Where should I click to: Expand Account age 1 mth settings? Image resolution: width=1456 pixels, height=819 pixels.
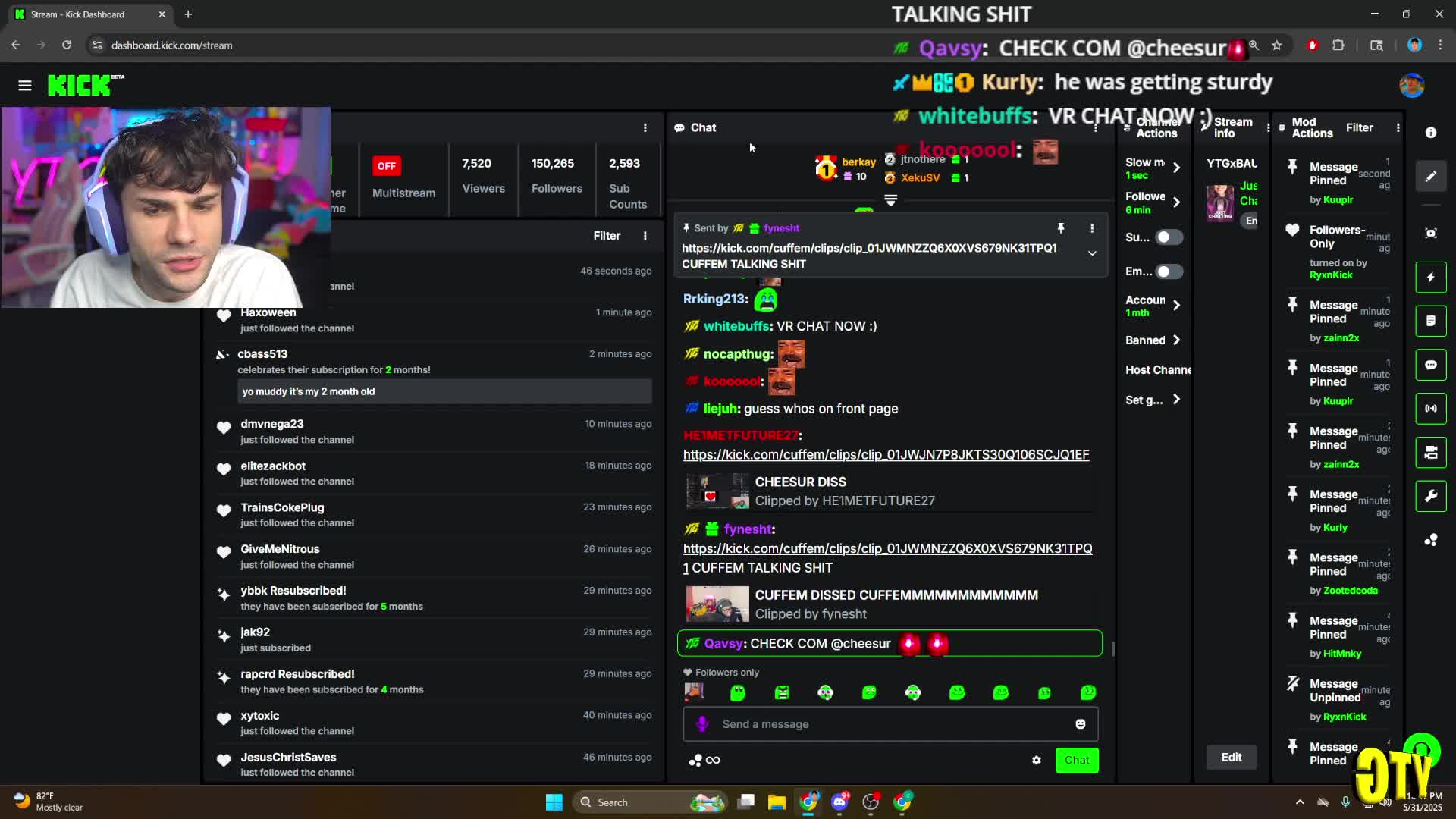[1176, 306]
